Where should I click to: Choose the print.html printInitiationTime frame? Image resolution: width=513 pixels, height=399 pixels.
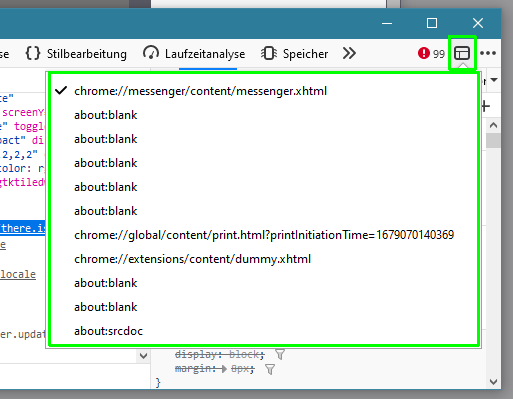coord(264,235)
